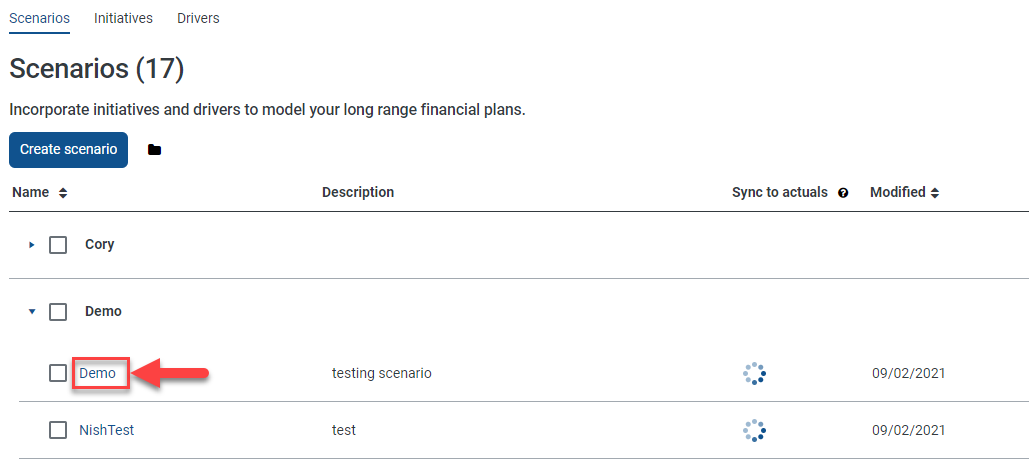The image size is (1029, 475).
Task: Collapse the Demo folder arrow
Action: point(31,312)
